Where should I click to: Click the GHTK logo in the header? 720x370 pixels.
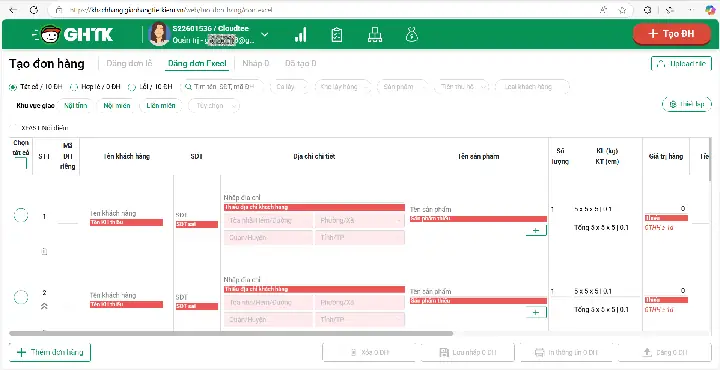(x=73, y=34)
